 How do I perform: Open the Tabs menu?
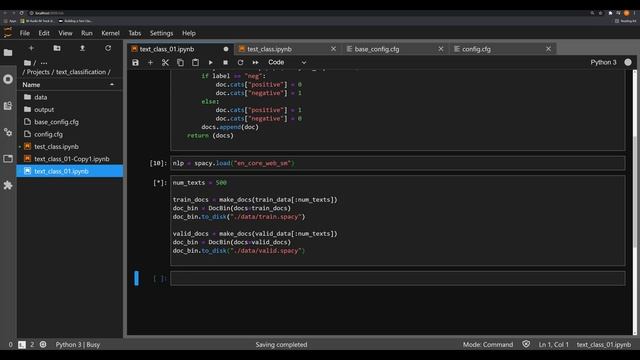tap(135, 33)
